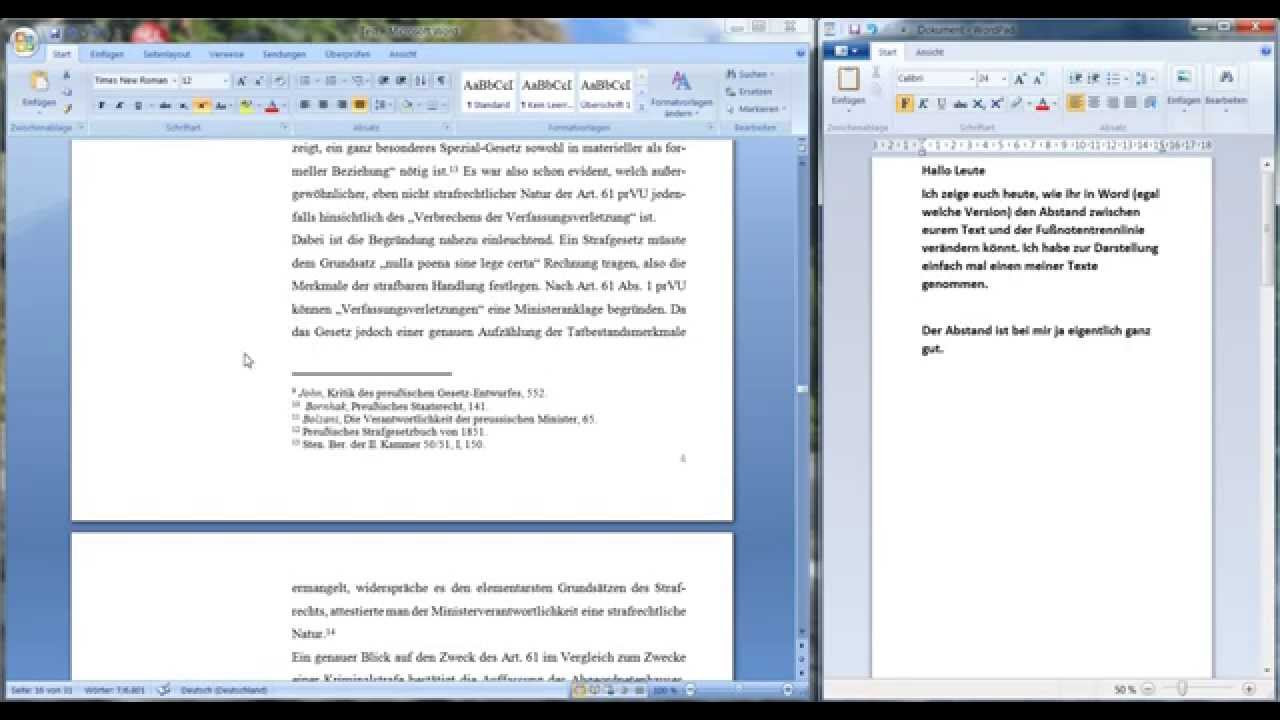
Task: Switch to Seitenlayout tab in Word
Action: pyautogui.click(x=166, y=54)
